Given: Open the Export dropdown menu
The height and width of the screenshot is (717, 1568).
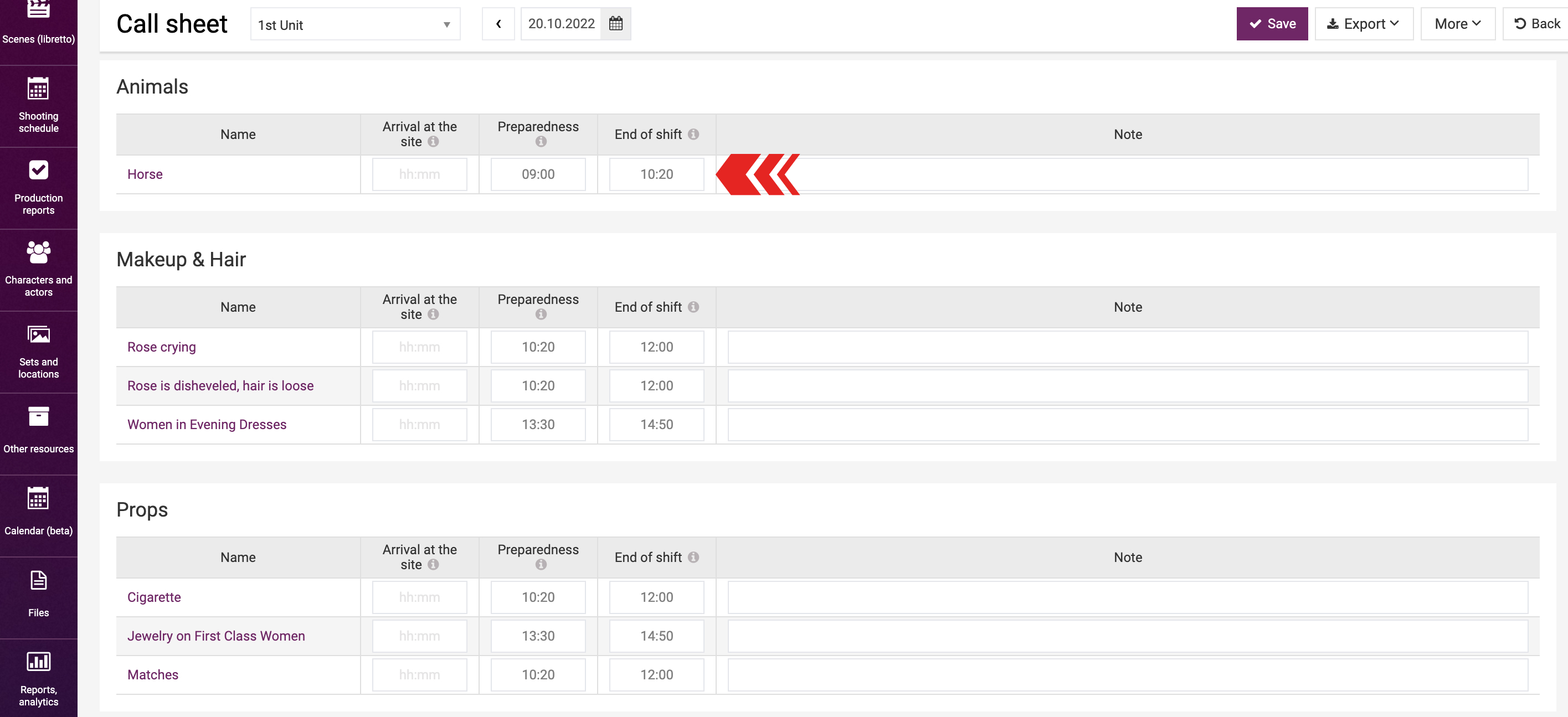Looking at the screenshot, I should [x=1364, y=24].
